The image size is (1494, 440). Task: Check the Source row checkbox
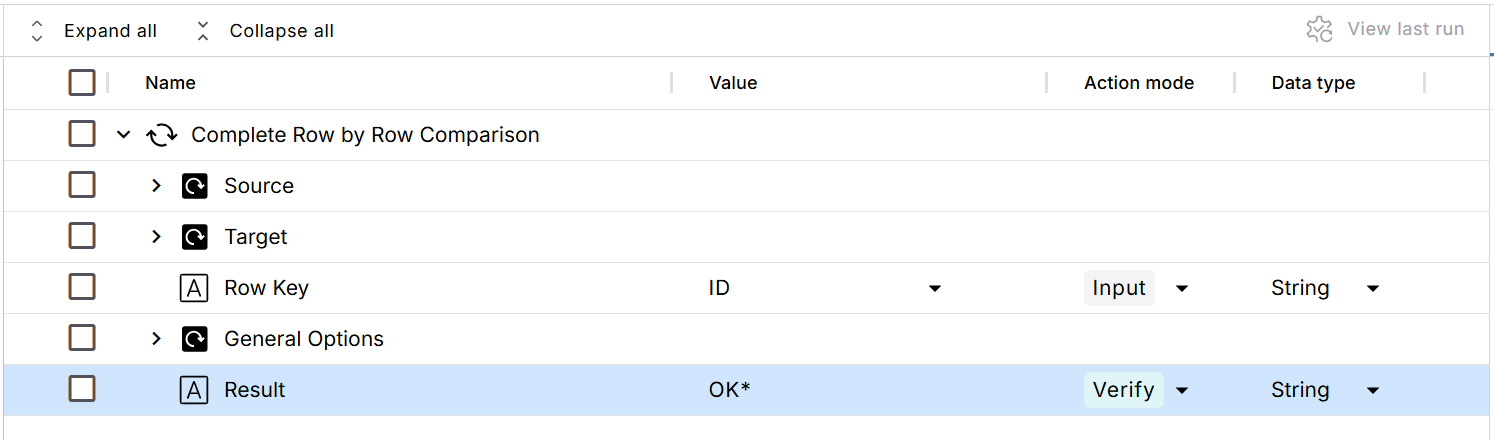[82, 185]
